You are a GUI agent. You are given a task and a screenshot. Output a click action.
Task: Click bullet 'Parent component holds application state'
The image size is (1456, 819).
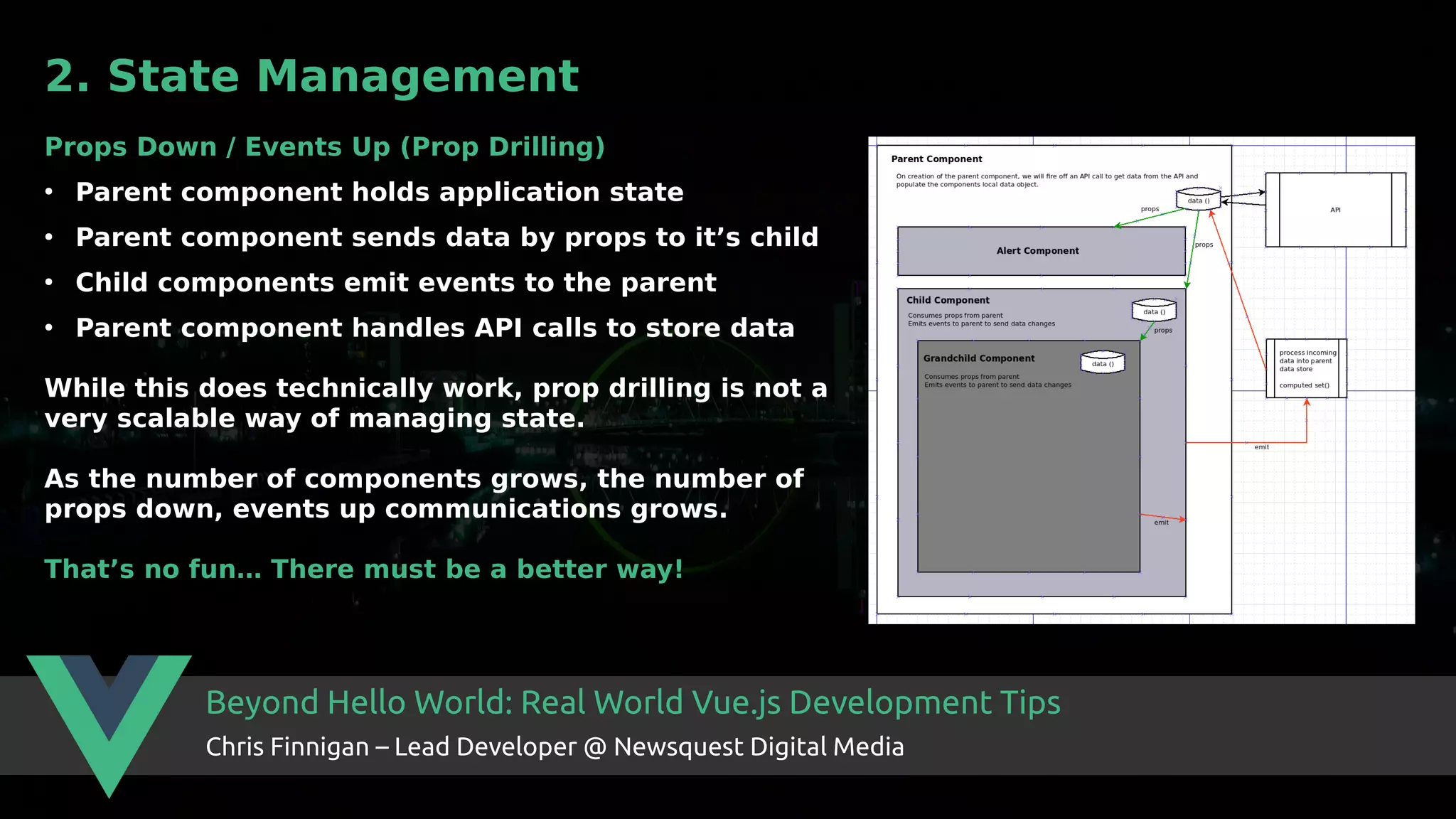coord(379,192)
